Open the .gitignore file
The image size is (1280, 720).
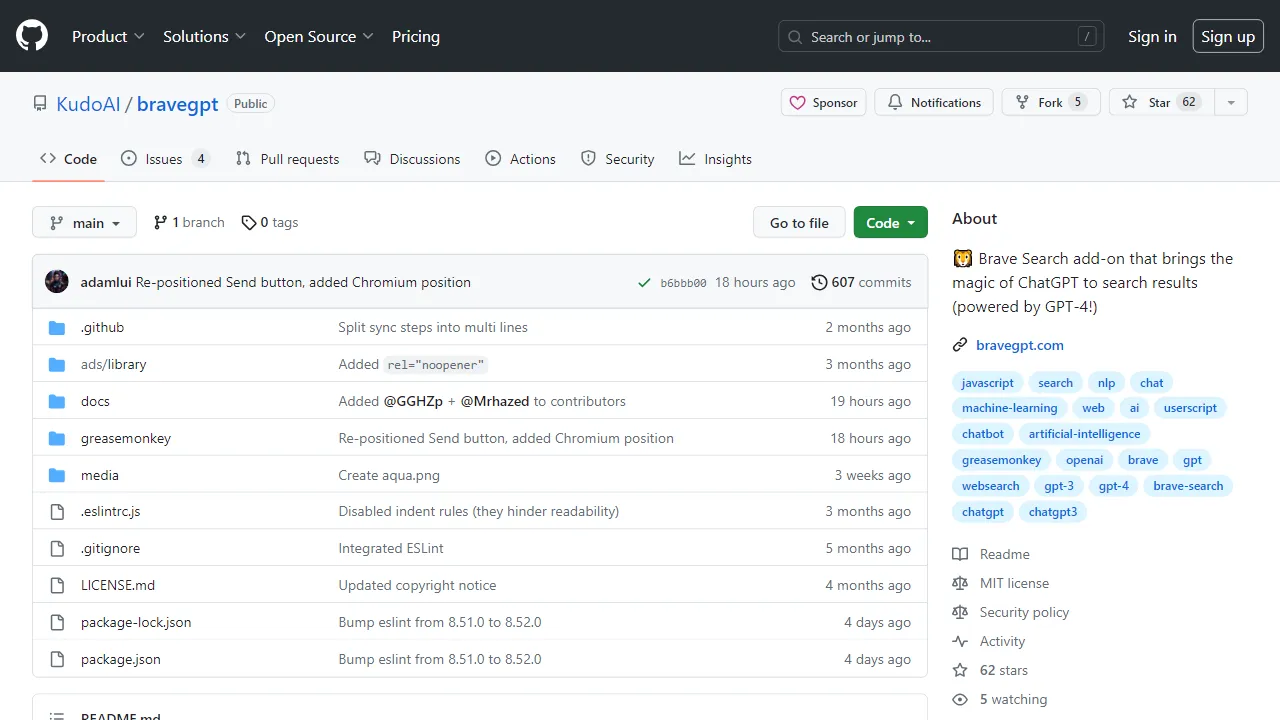(x=110, y=548)
